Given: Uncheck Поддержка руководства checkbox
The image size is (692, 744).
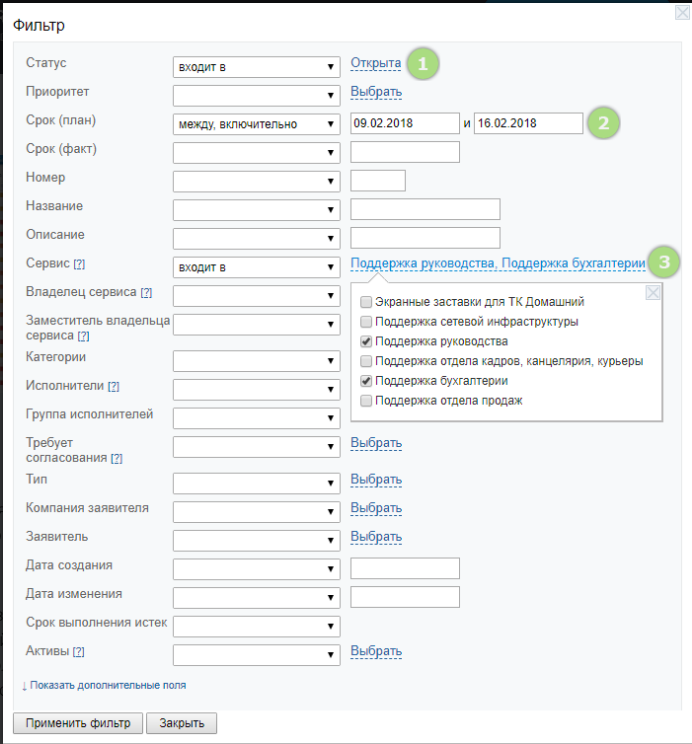Looking at the screenshot, I should click(367, 341).
